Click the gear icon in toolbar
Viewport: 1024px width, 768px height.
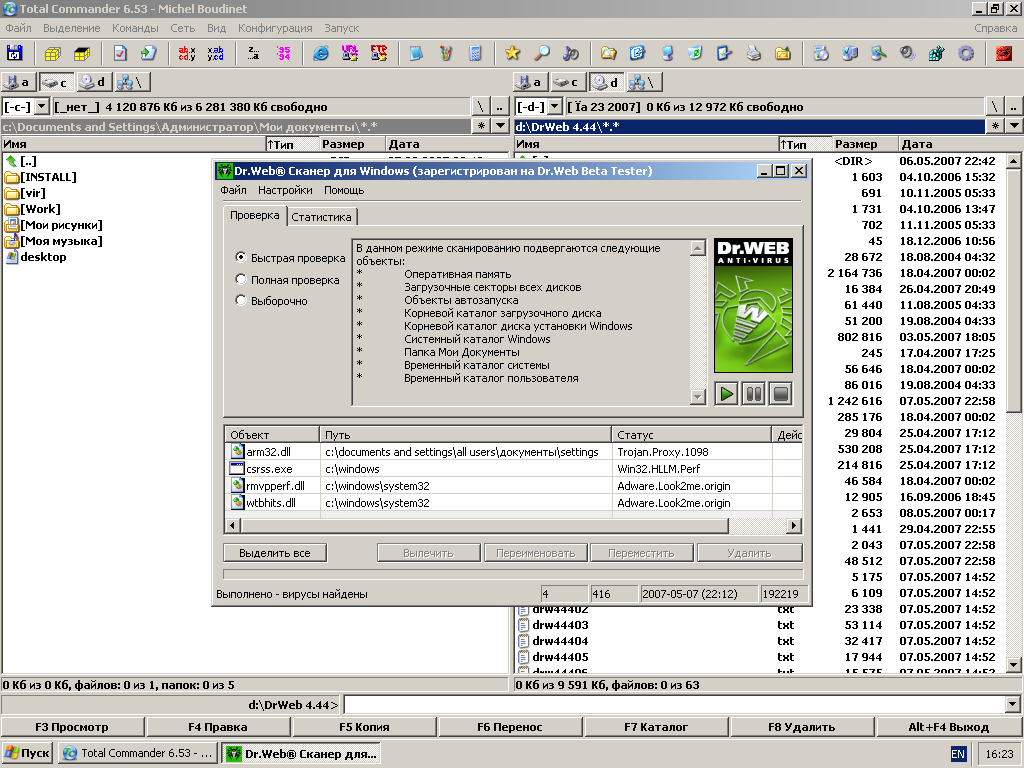966,53
